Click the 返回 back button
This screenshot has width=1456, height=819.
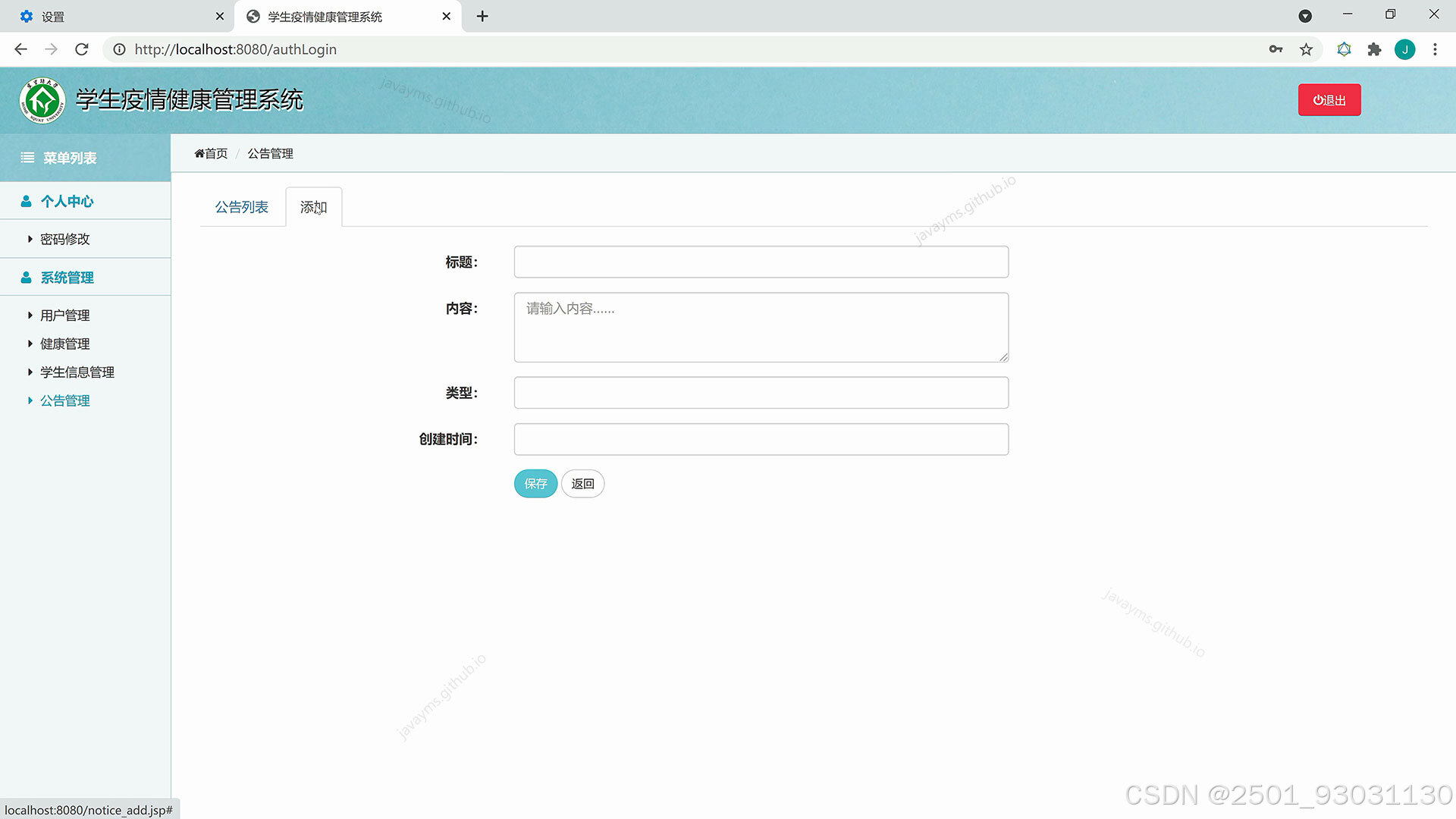(x=582, y=484)
